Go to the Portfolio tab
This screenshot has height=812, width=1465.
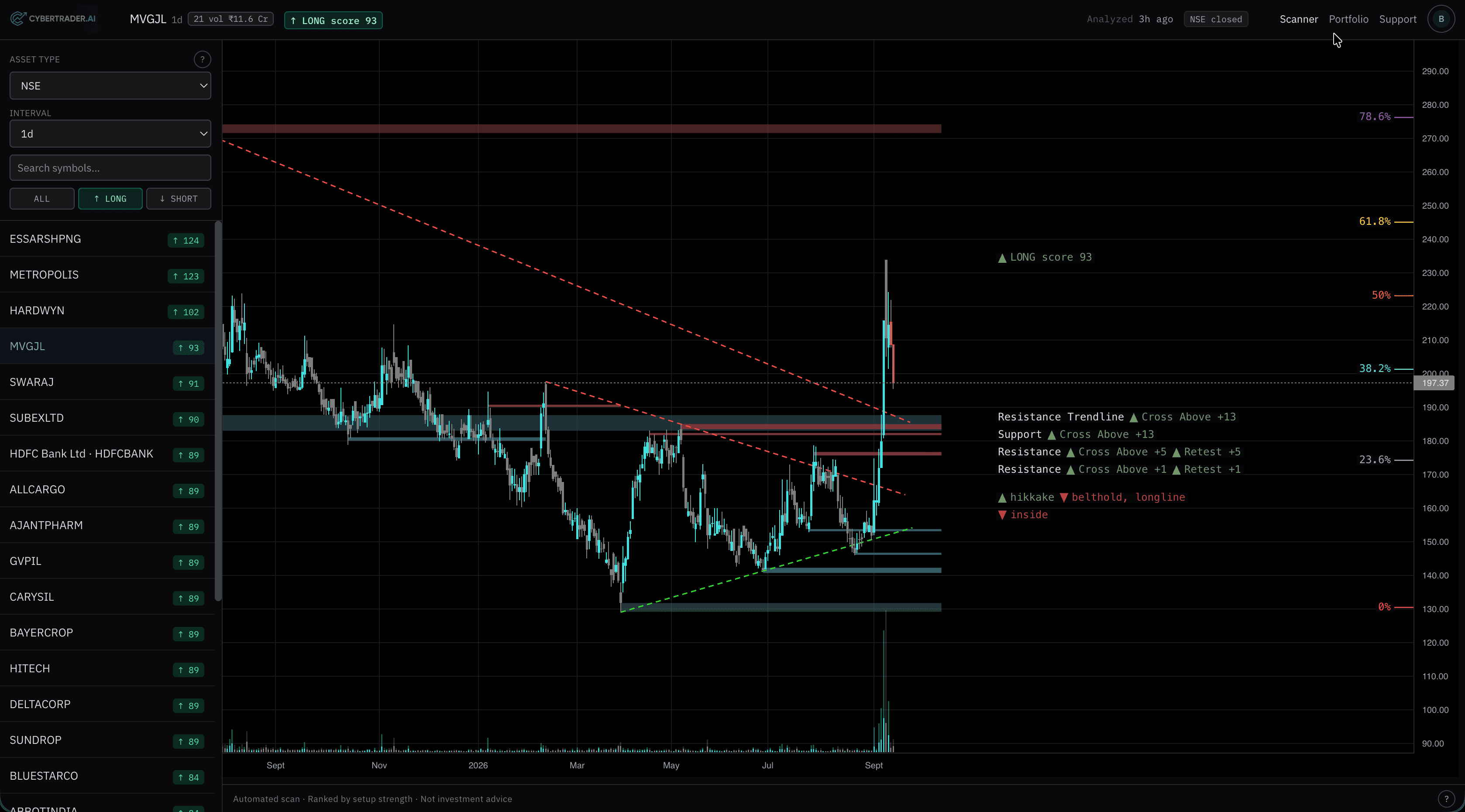[x=1348, y=19]
